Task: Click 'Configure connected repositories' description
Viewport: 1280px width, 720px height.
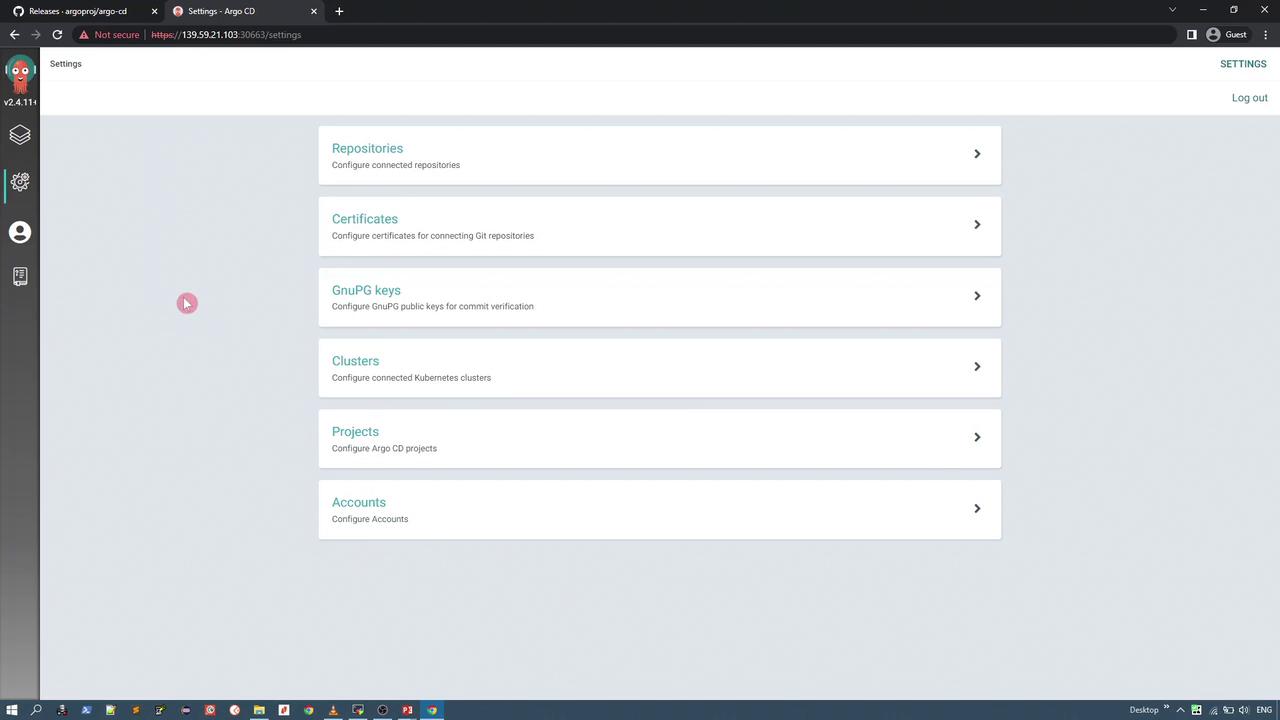Action: pos(396,165)
